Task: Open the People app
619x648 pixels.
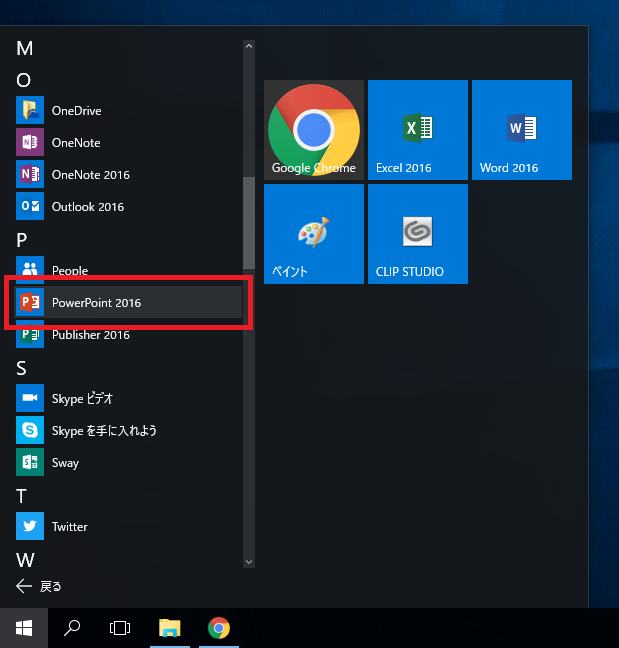Action: pos(69,270)
